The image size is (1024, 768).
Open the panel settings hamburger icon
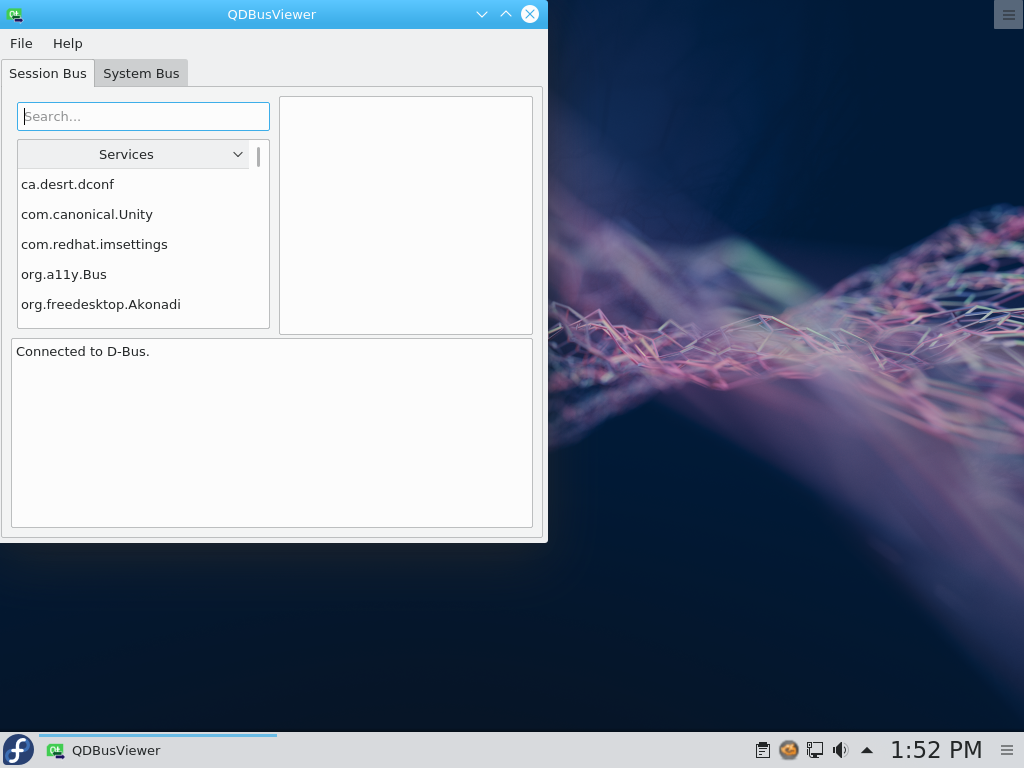1007,750
